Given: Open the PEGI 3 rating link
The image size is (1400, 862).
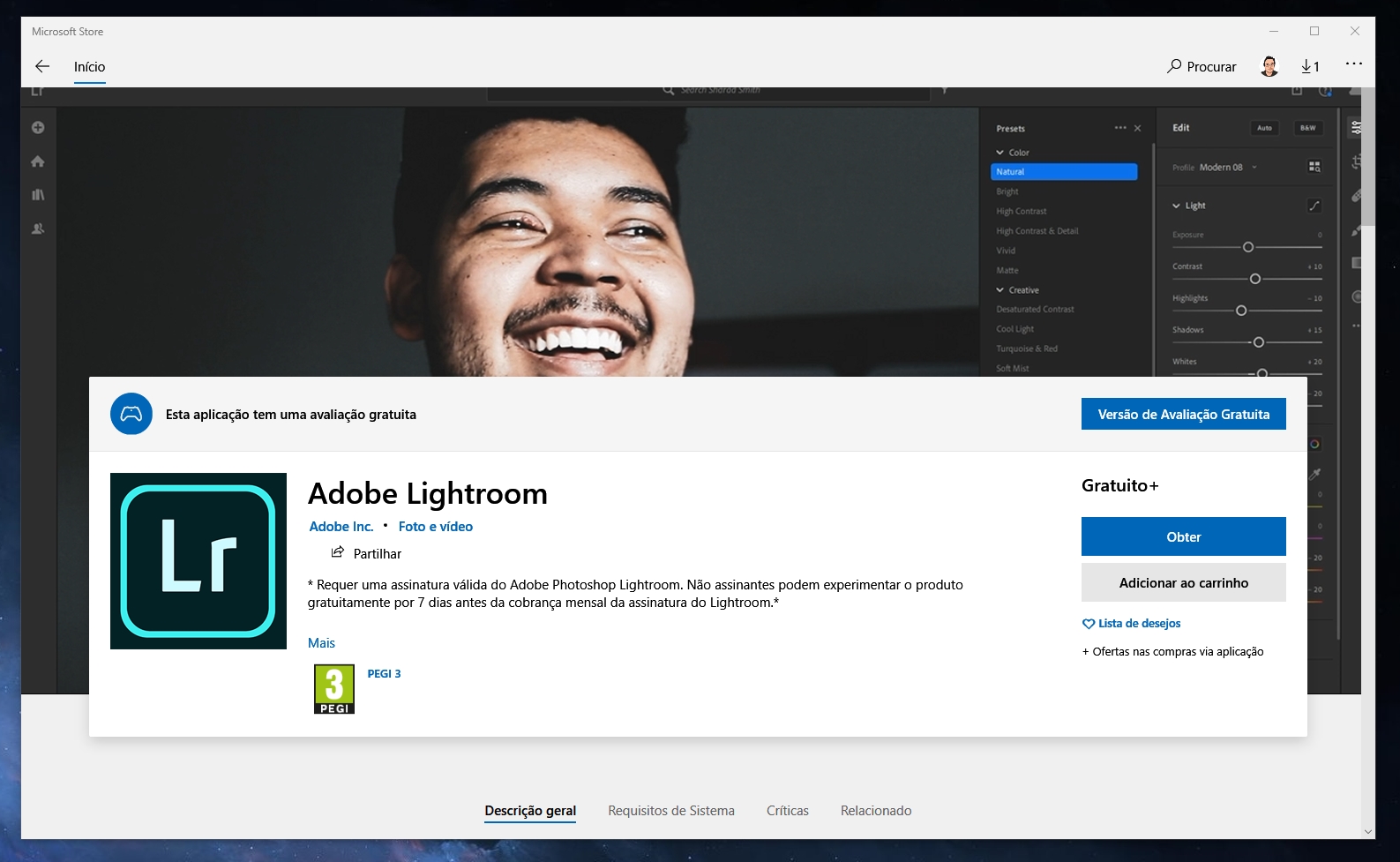Looking at the screenshot, I should (384, 673).
